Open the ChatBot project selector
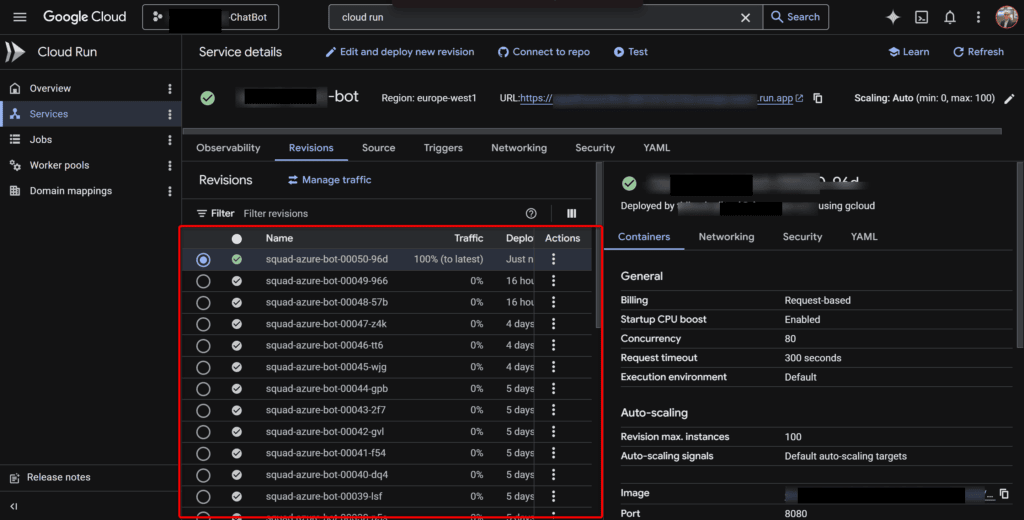The width and height of the screenshot is (1024, 520). pyautogui.click(x=210, y=17)
